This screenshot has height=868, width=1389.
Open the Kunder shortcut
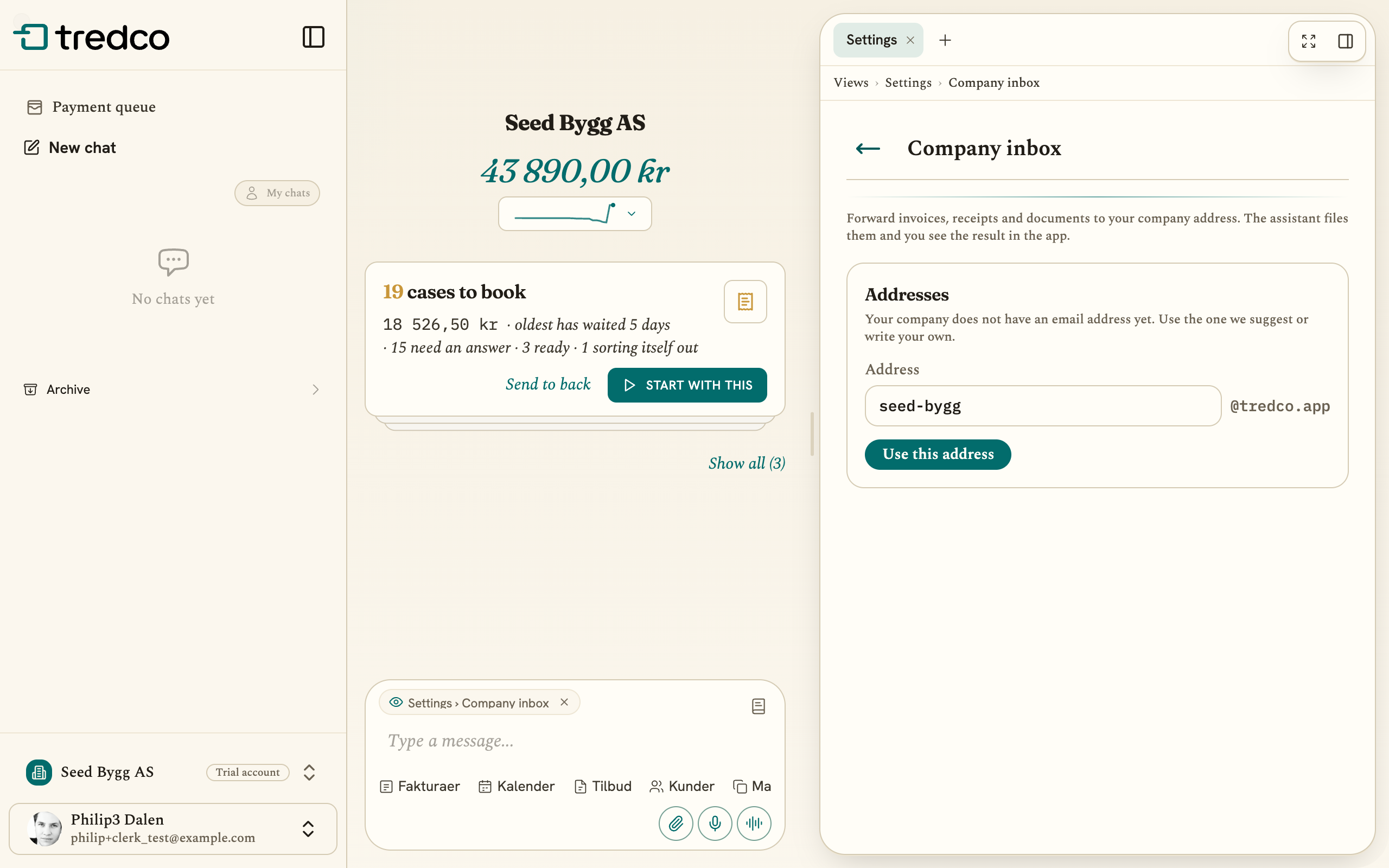(x=682, y=786)
